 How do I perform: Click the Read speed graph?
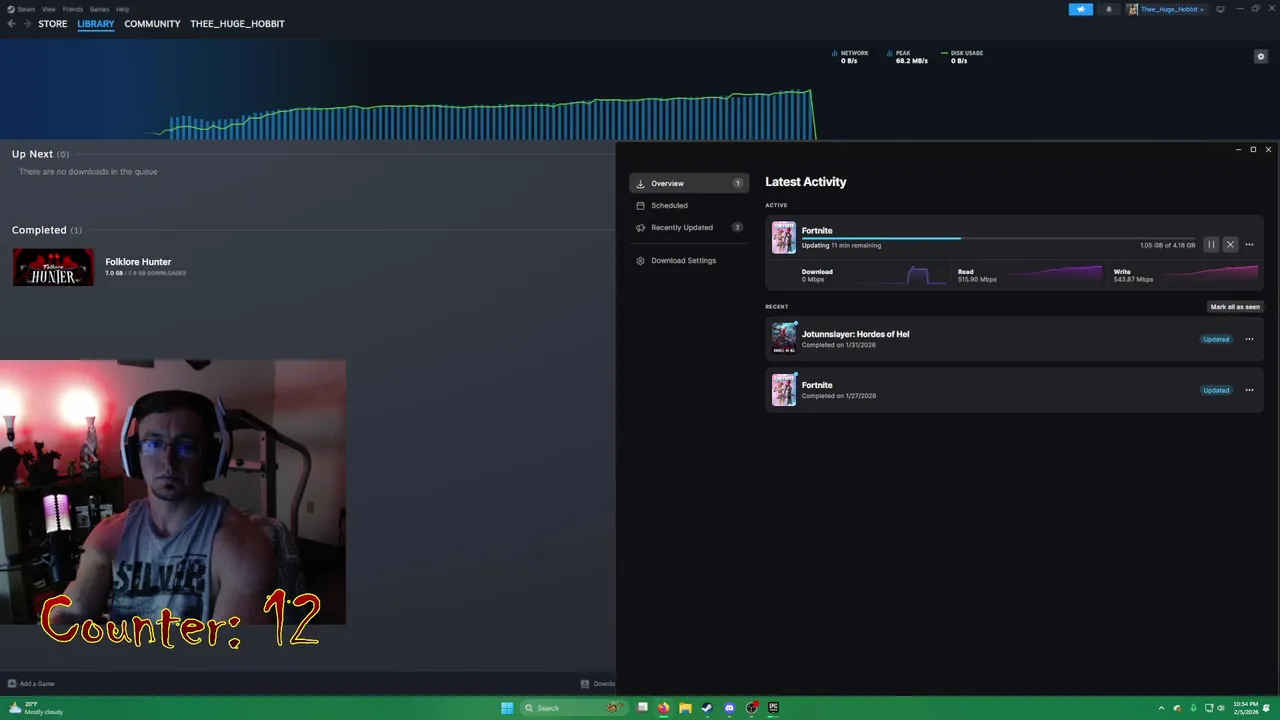pos(1052,275)
